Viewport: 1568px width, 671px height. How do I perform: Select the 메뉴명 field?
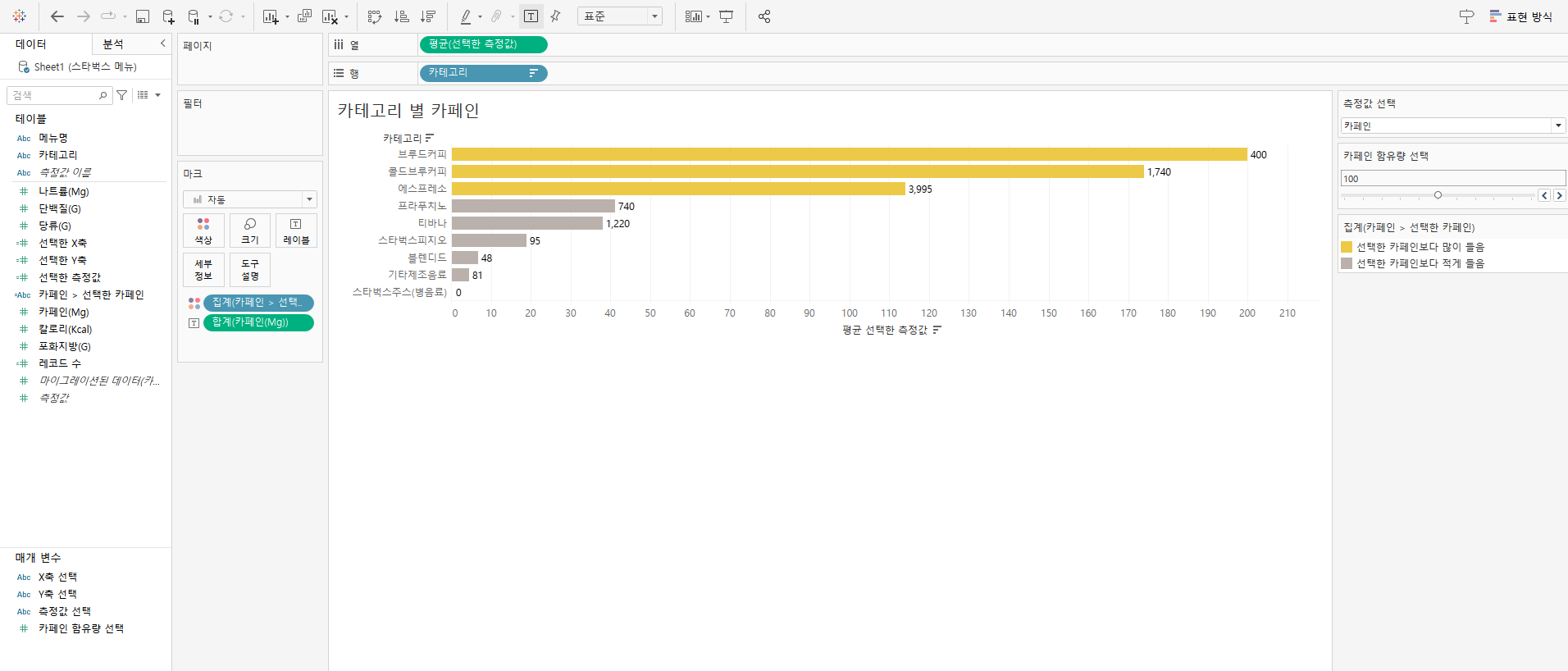click(53, 138)
